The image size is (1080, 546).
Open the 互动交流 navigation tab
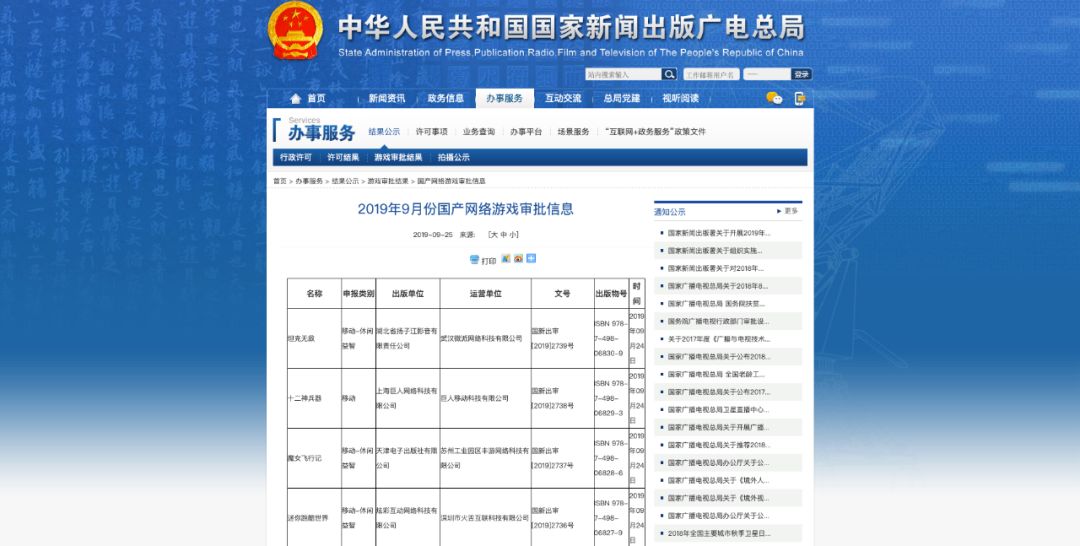(x=563, y=98)
